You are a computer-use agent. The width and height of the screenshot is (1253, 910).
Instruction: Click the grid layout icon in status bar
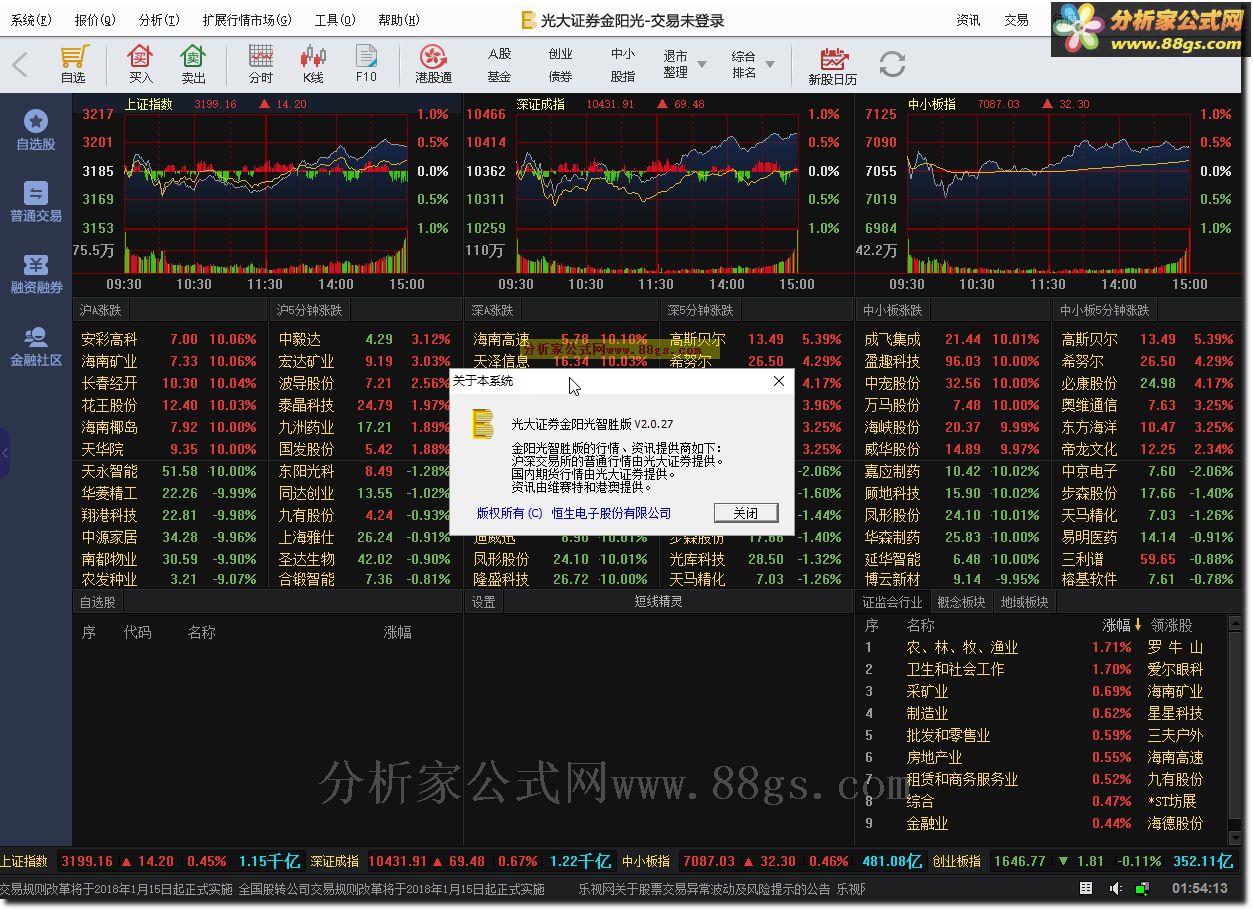pyautogui.click(x=1086, y=888)
